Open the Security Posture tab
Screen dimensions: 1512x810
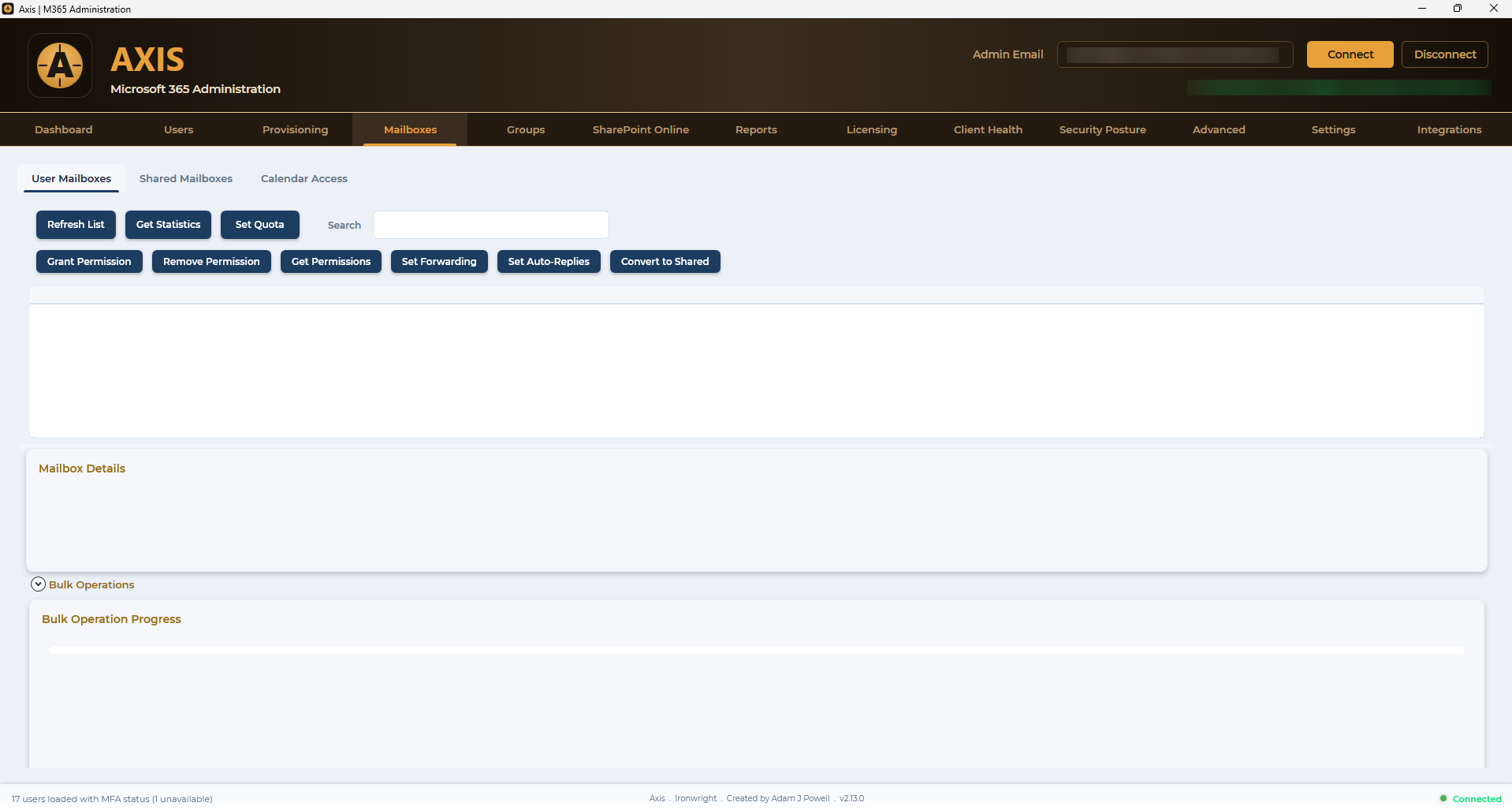pos(1103,129)
